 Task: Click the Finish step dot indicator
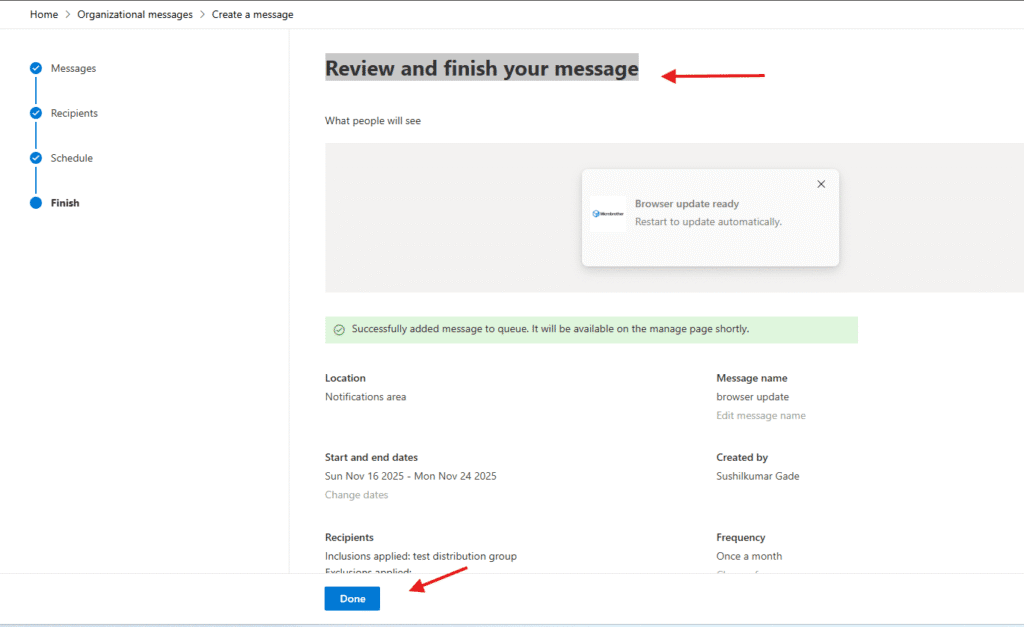(x=36, y=203)
